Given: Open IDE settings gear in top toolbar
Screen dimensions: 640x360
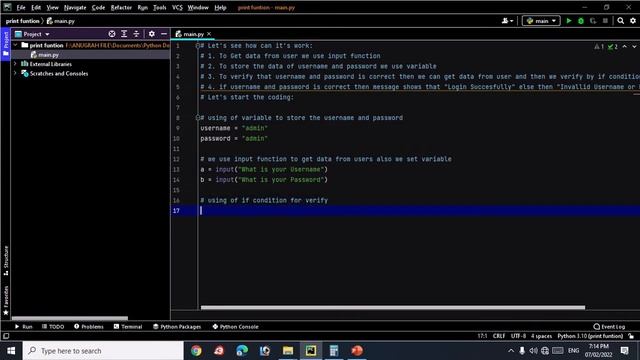Looking at the screenshot, I should 633,21.
